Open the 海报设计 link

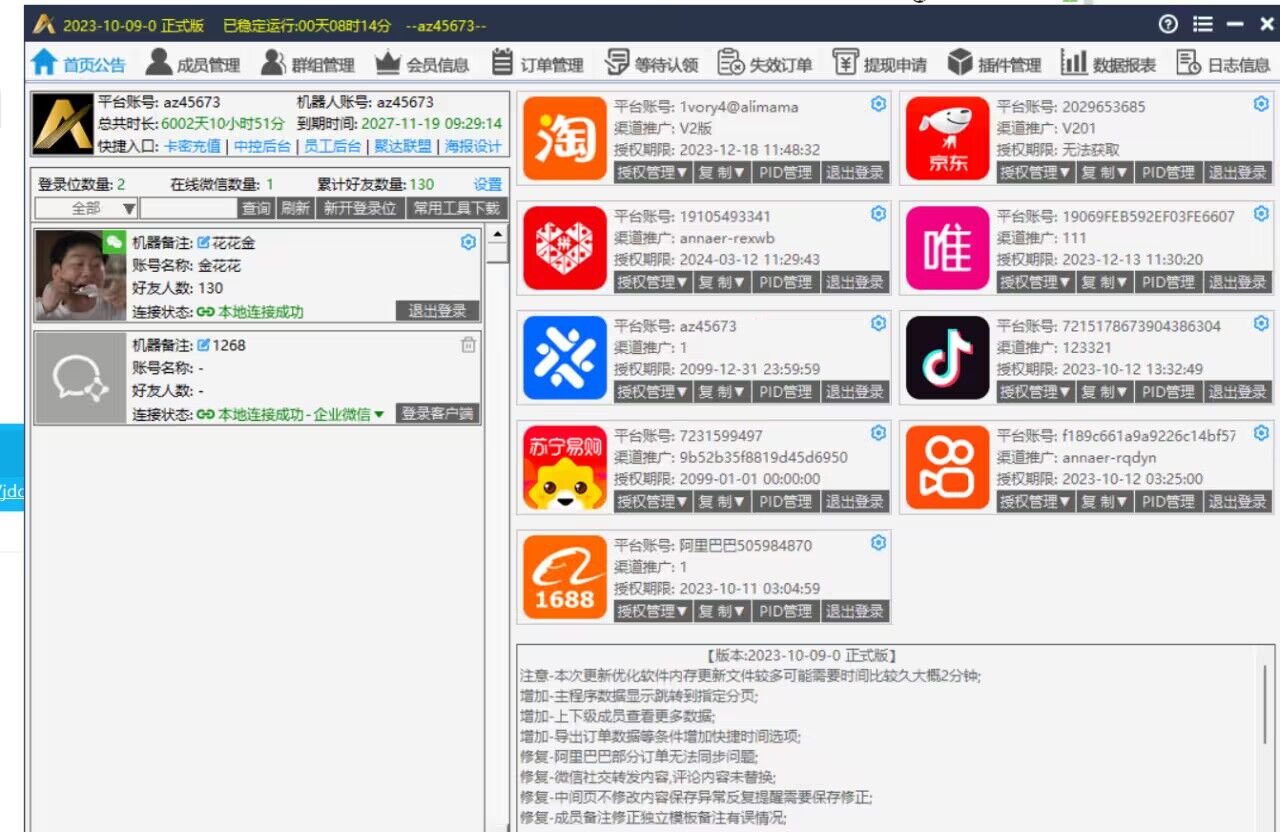click(473, 146)
